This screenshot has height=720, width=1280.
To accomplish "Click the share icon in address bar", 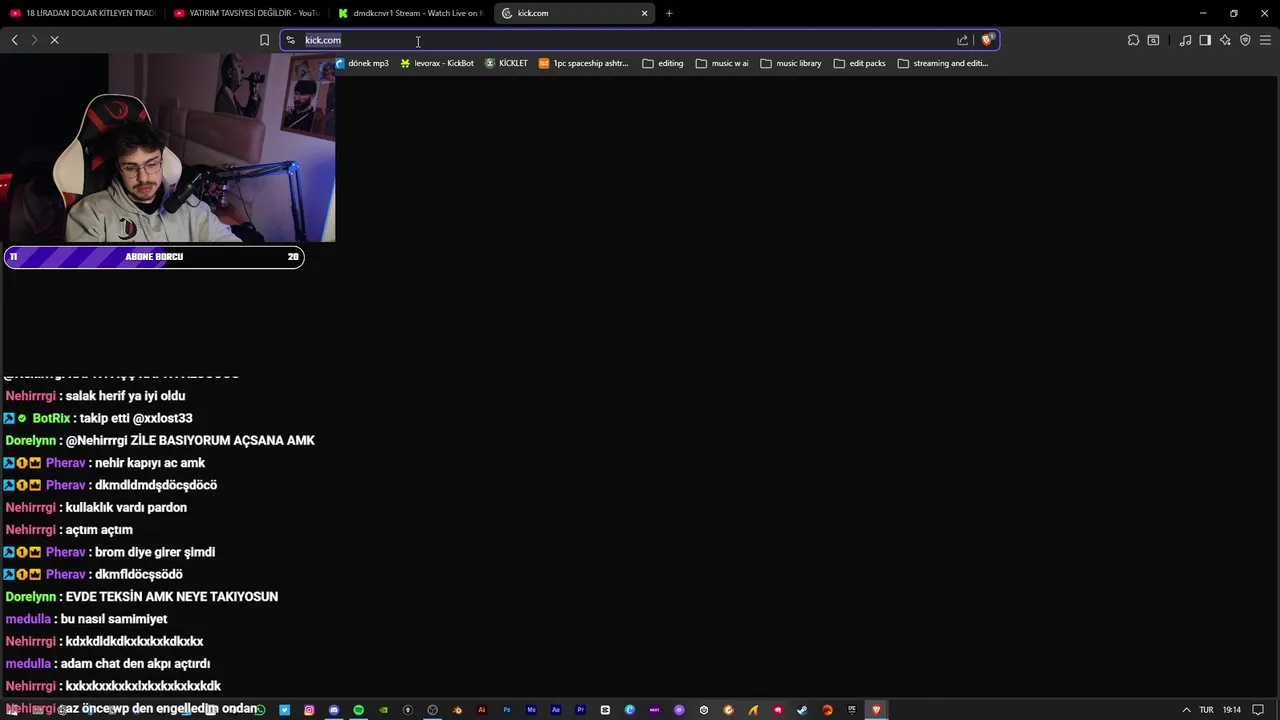I will click(x=962, y=40).
